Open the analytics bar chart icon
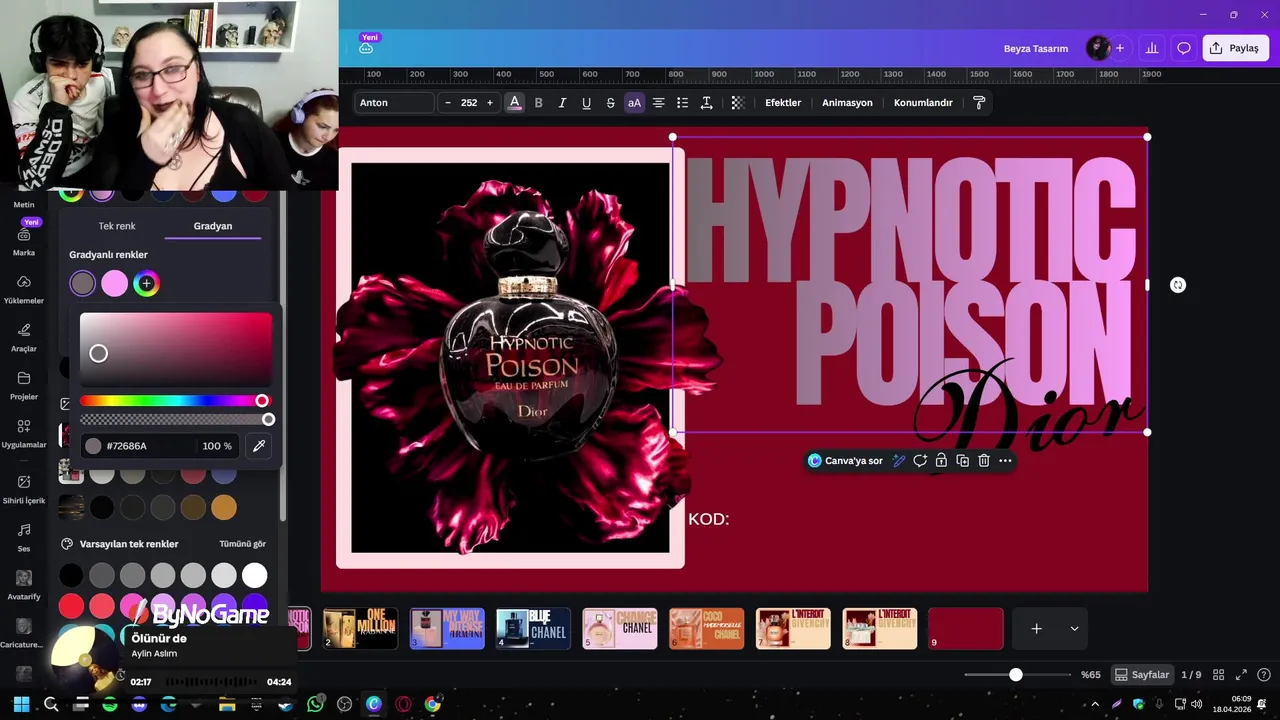Image resolution: width=1280 pixels, height=720 pixels. pos(1152,48)
